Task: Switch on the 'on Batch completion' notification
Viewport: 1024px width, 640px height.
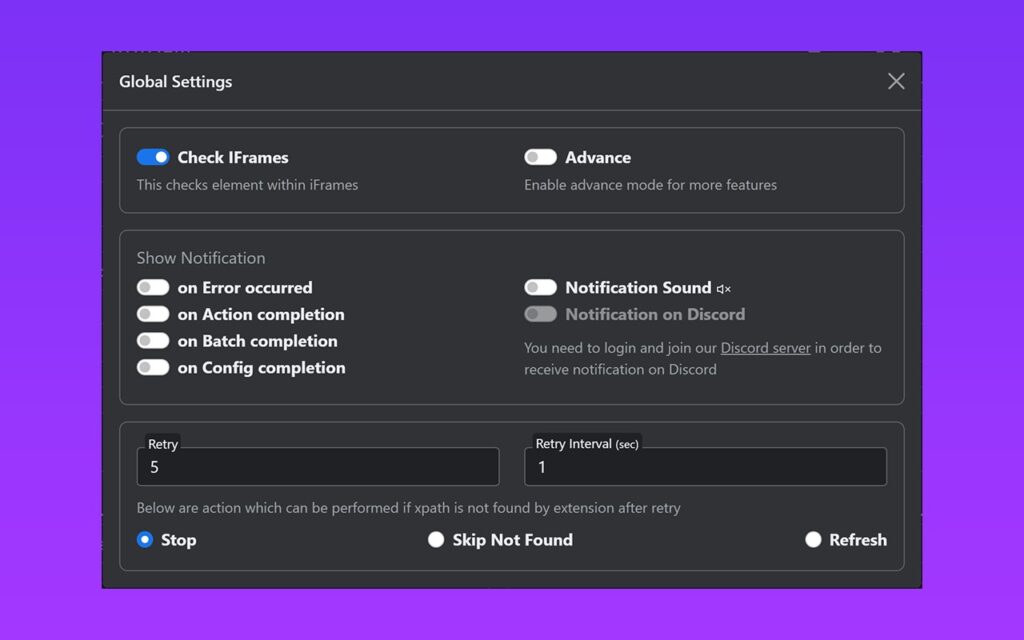Action: click(153, 341)
